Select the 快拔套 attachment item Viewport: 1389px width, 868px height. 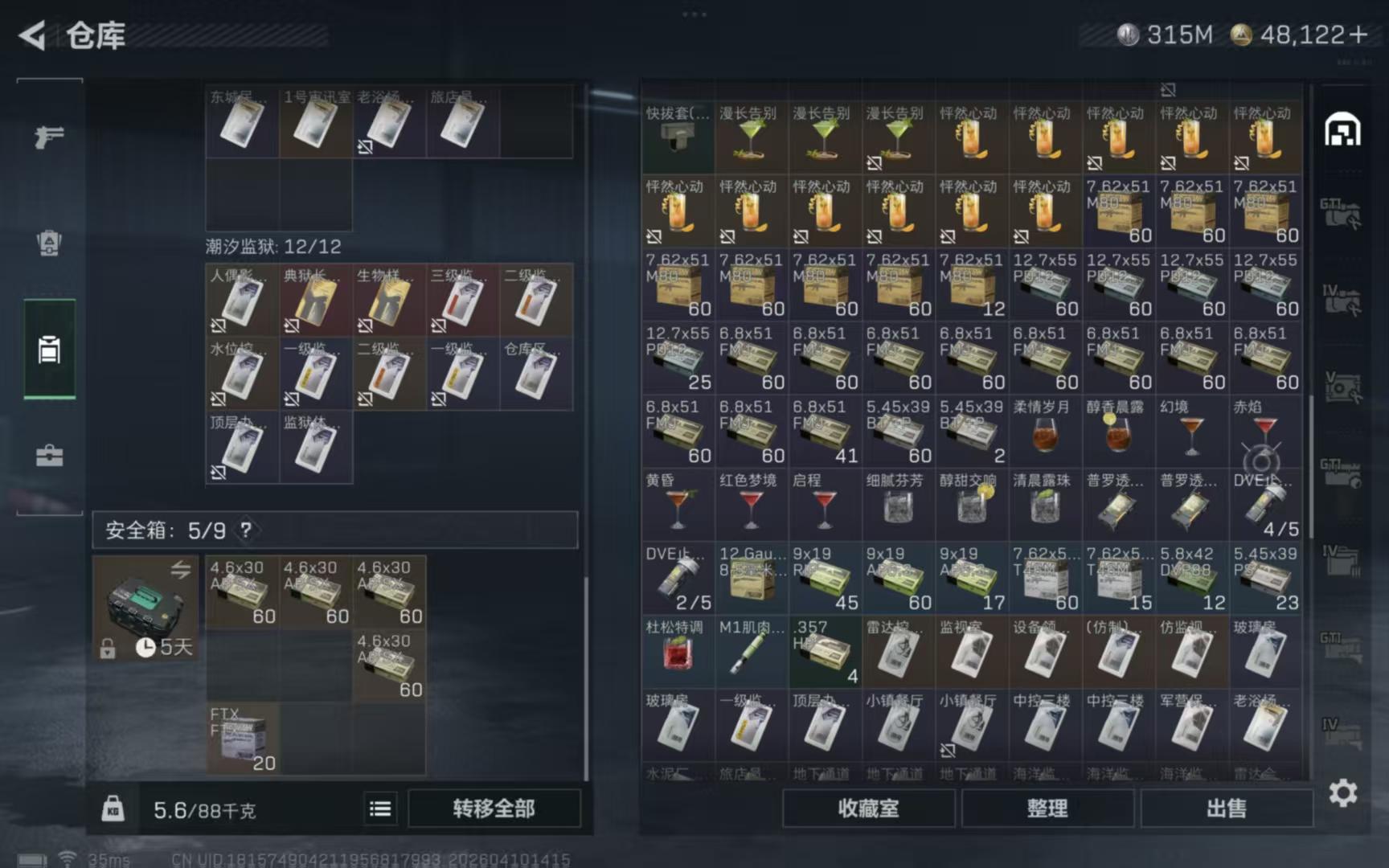point(678,137)
